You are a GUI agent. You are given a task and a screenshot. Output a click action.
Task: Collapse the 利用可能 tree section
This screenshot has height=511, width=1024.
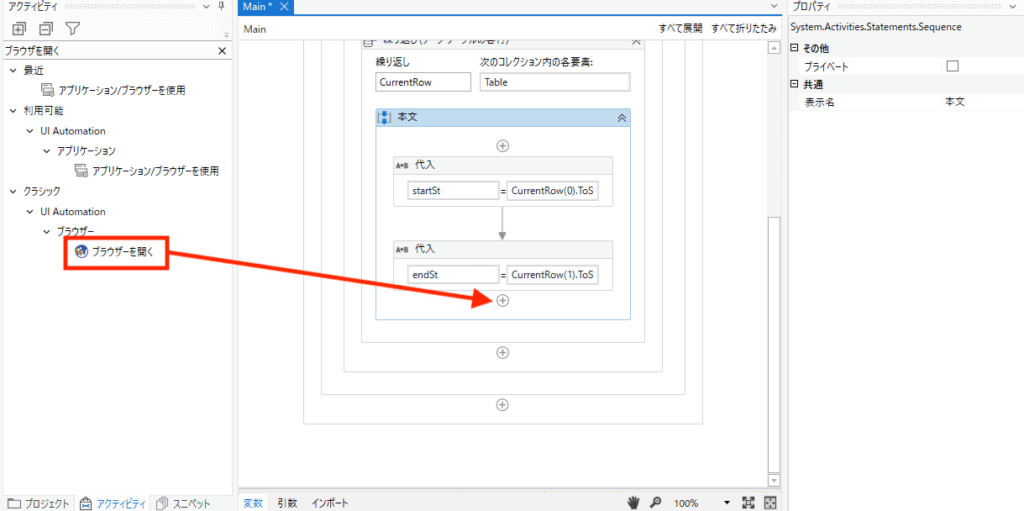(x=14, y=110)
